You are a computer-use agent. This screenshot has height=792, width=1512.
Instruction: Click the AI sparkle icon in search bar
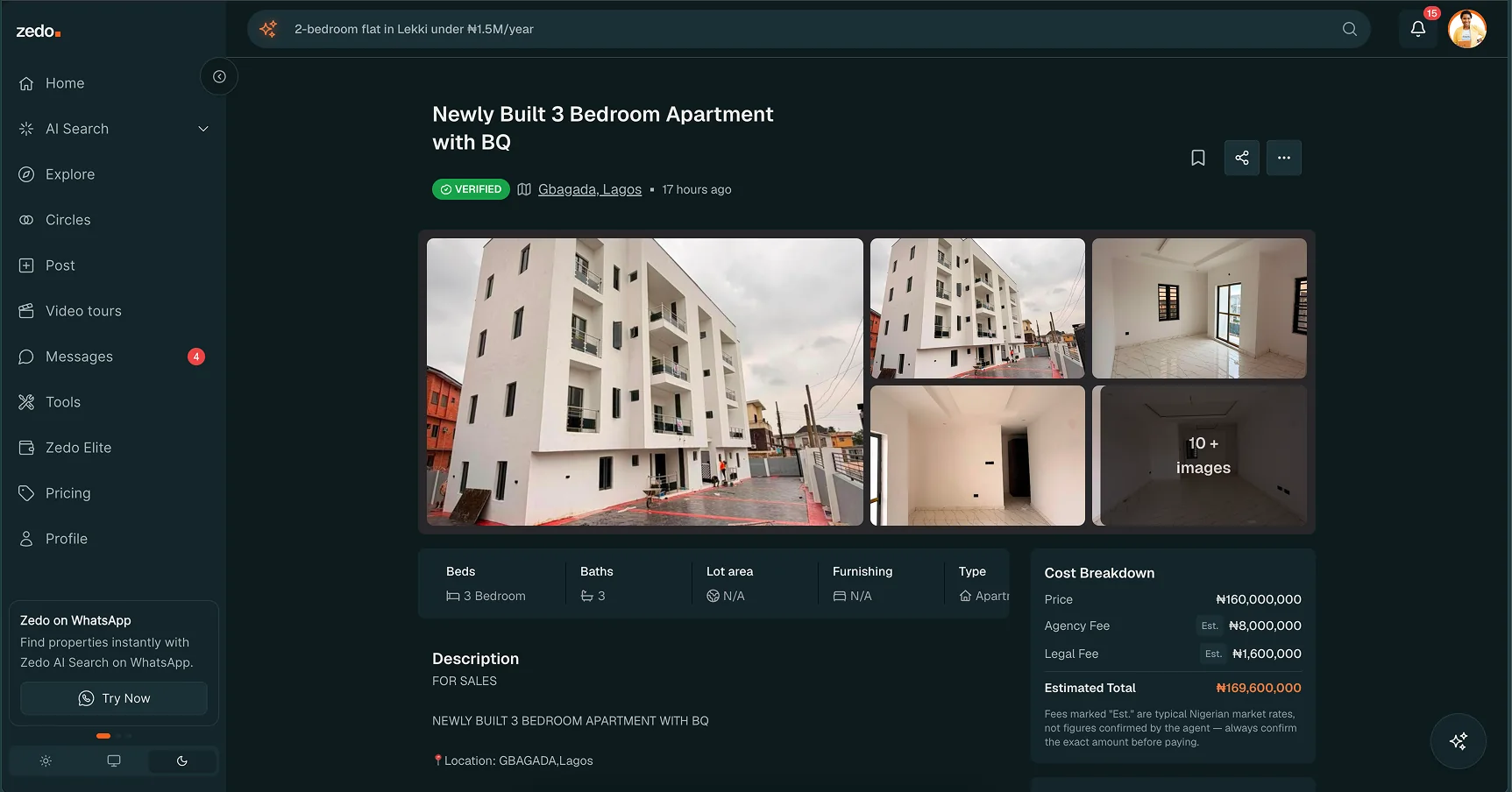[268, 29]
